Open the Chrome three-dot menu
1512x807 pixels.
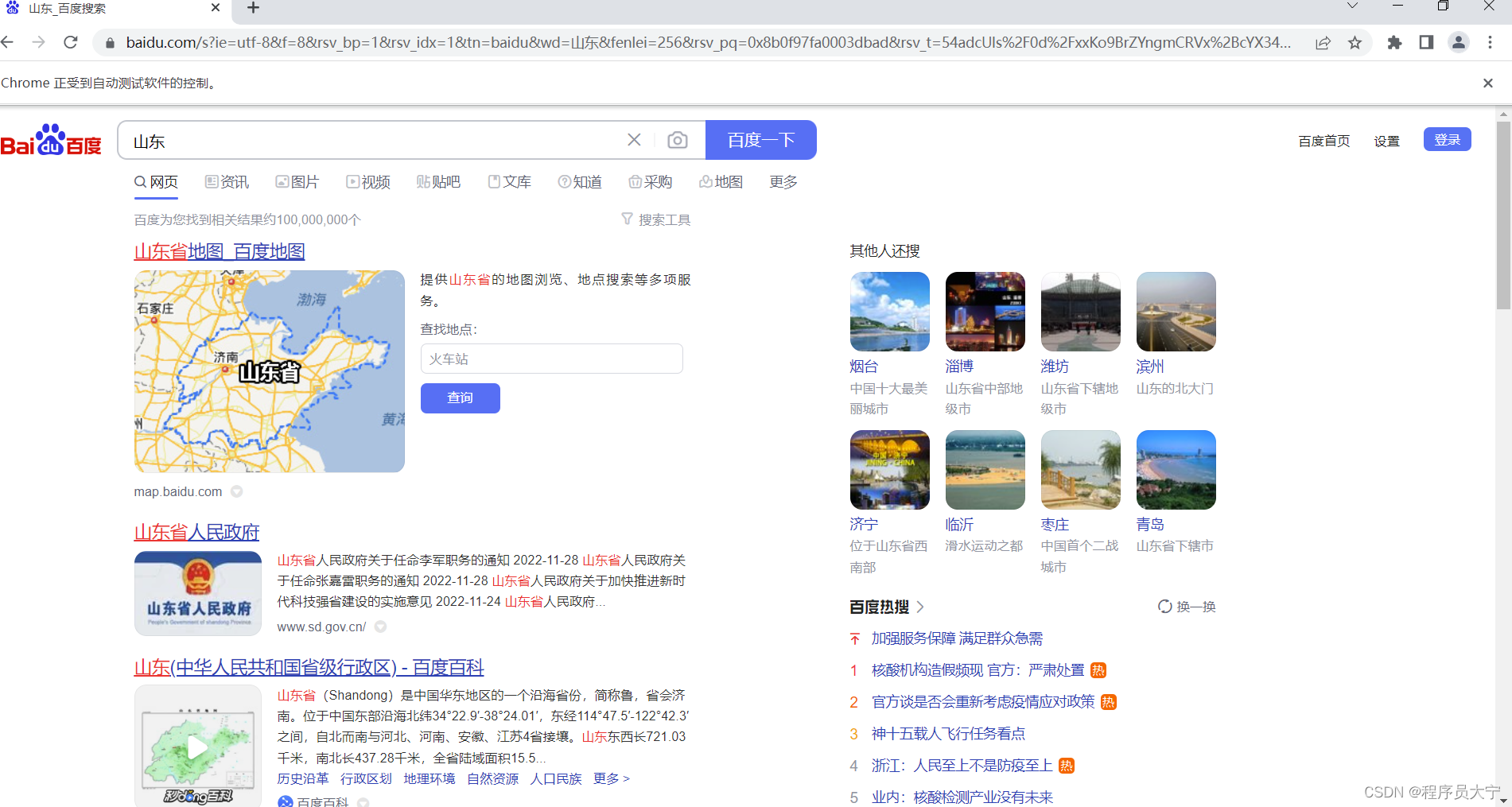coord(1491,42)
